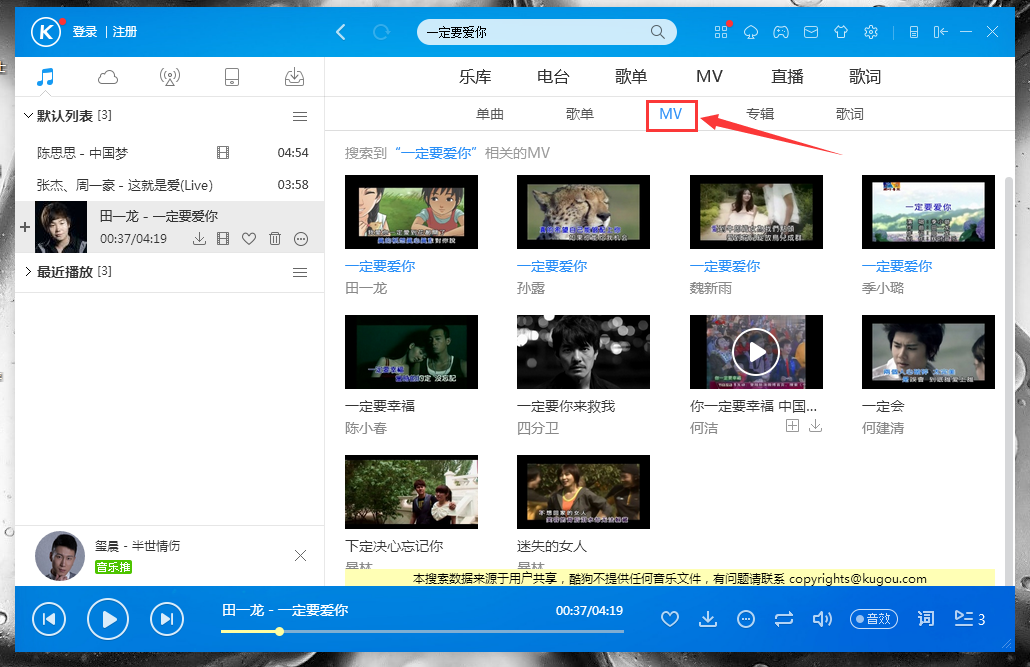Open the mobile device sidebar icon
The image size is (1030, 667).
[x=232, y=77]
